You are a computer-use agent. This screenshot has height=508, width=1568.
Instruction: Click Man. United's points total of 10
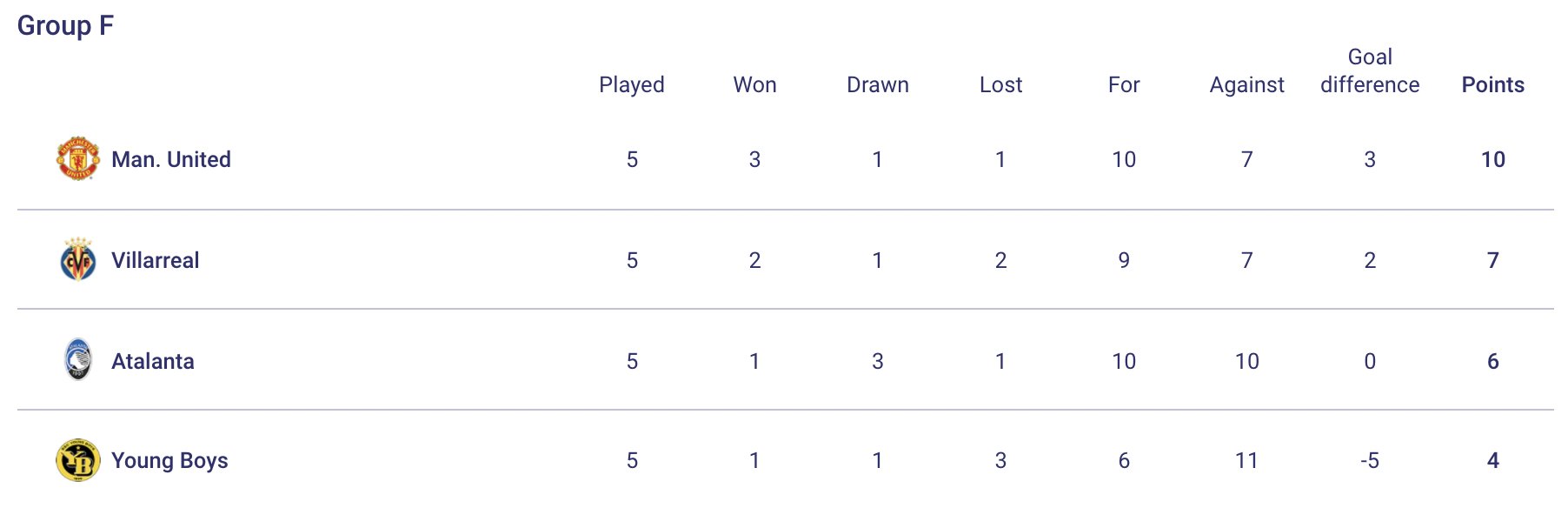(x=1492, y=159)
